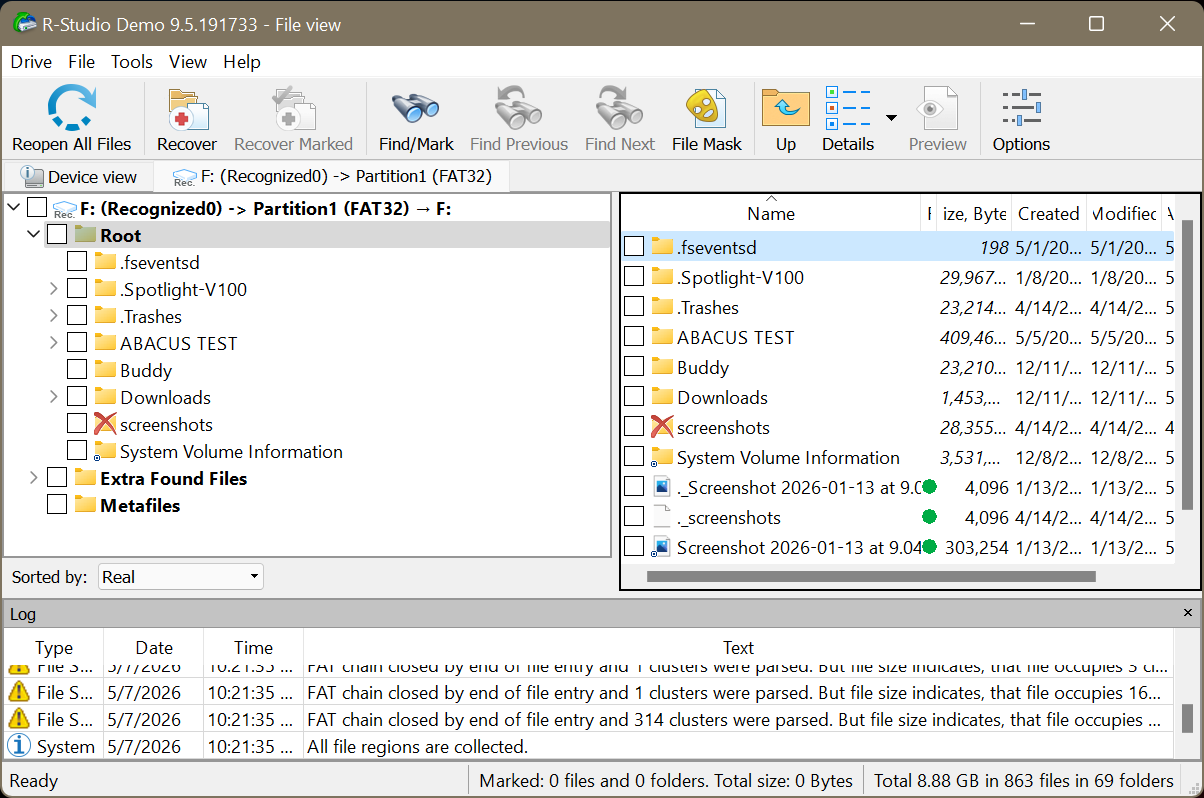1204x798 pixels.
Task: Expand the ABACUS TEST tree node
Action: click(54, 343)
